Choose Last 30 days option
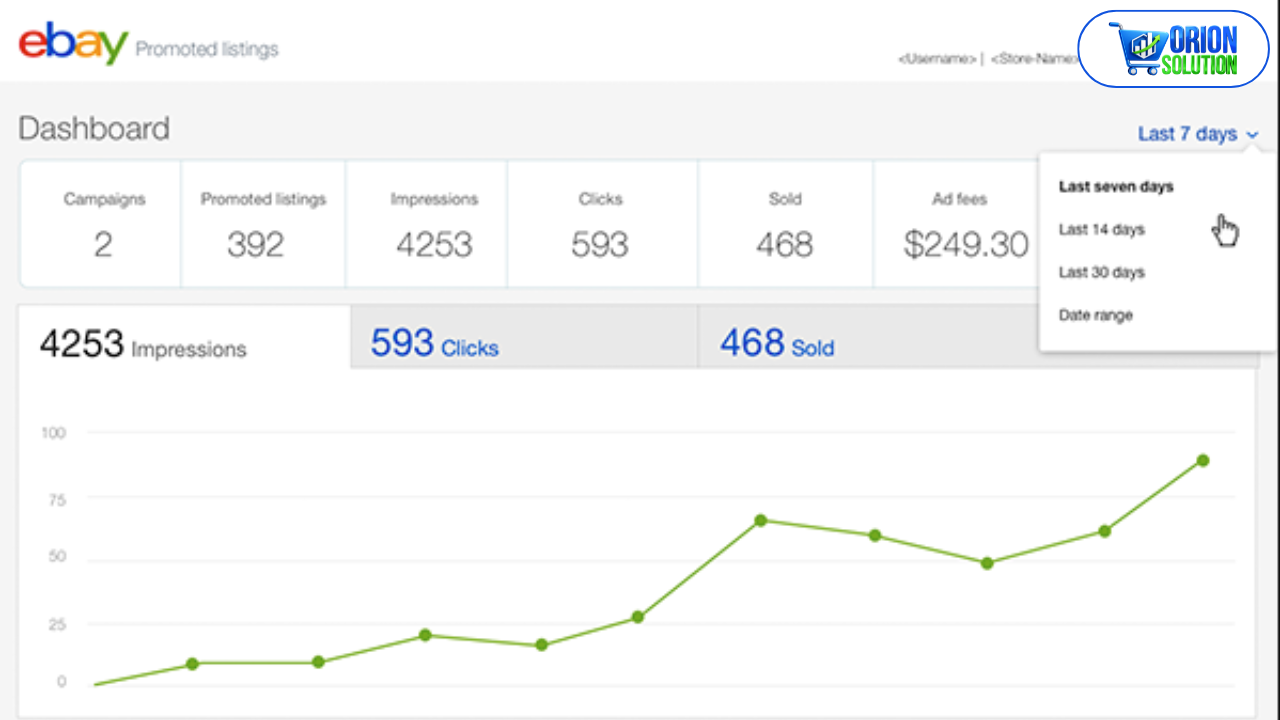The height and width of the screenshot is (720, 1280). 1101,273
